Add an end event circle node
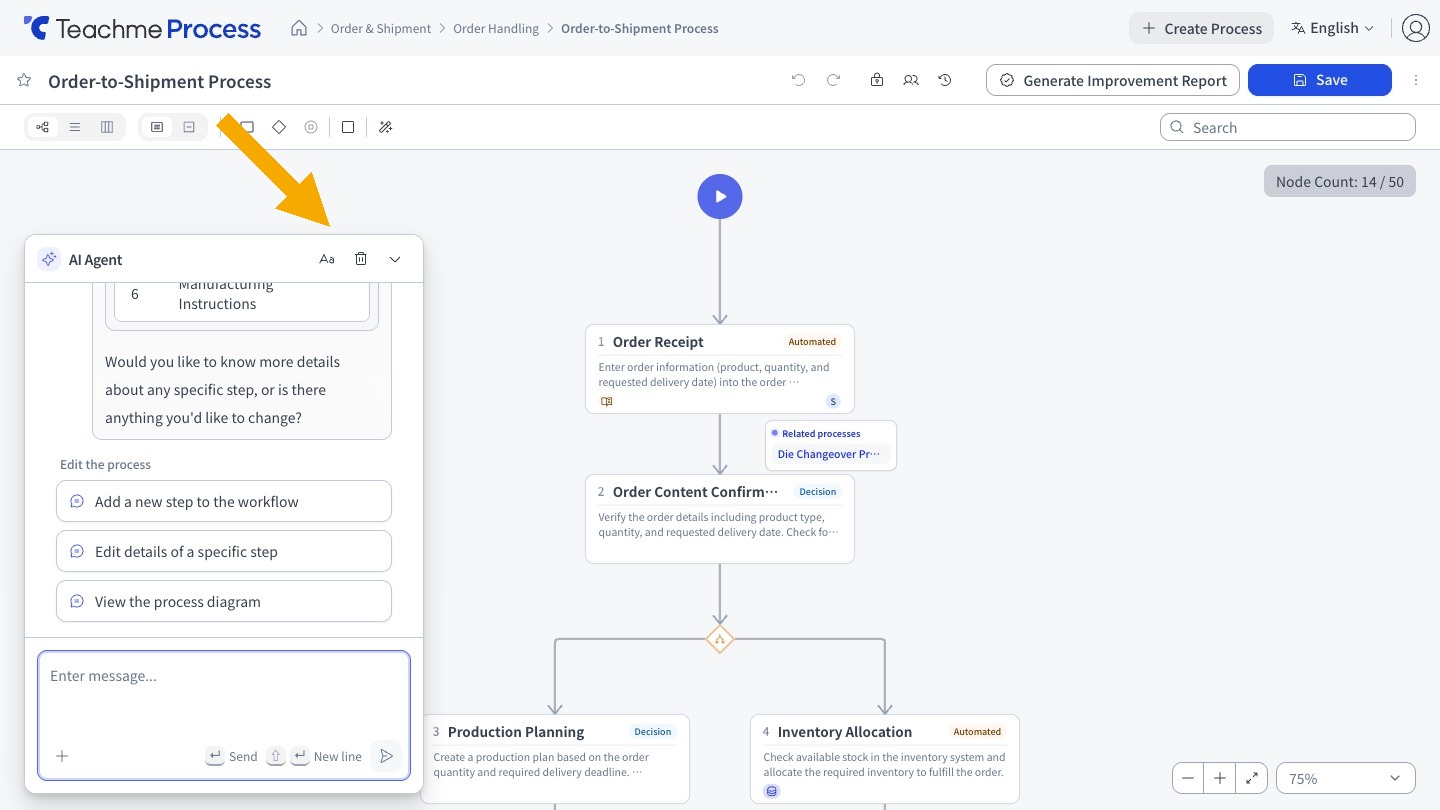 (311, 127)
